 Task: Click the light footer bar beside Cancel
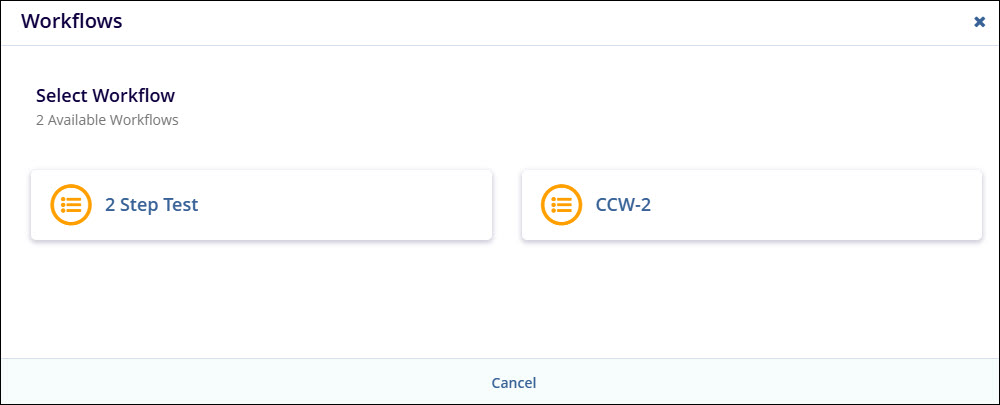(765, 381)
